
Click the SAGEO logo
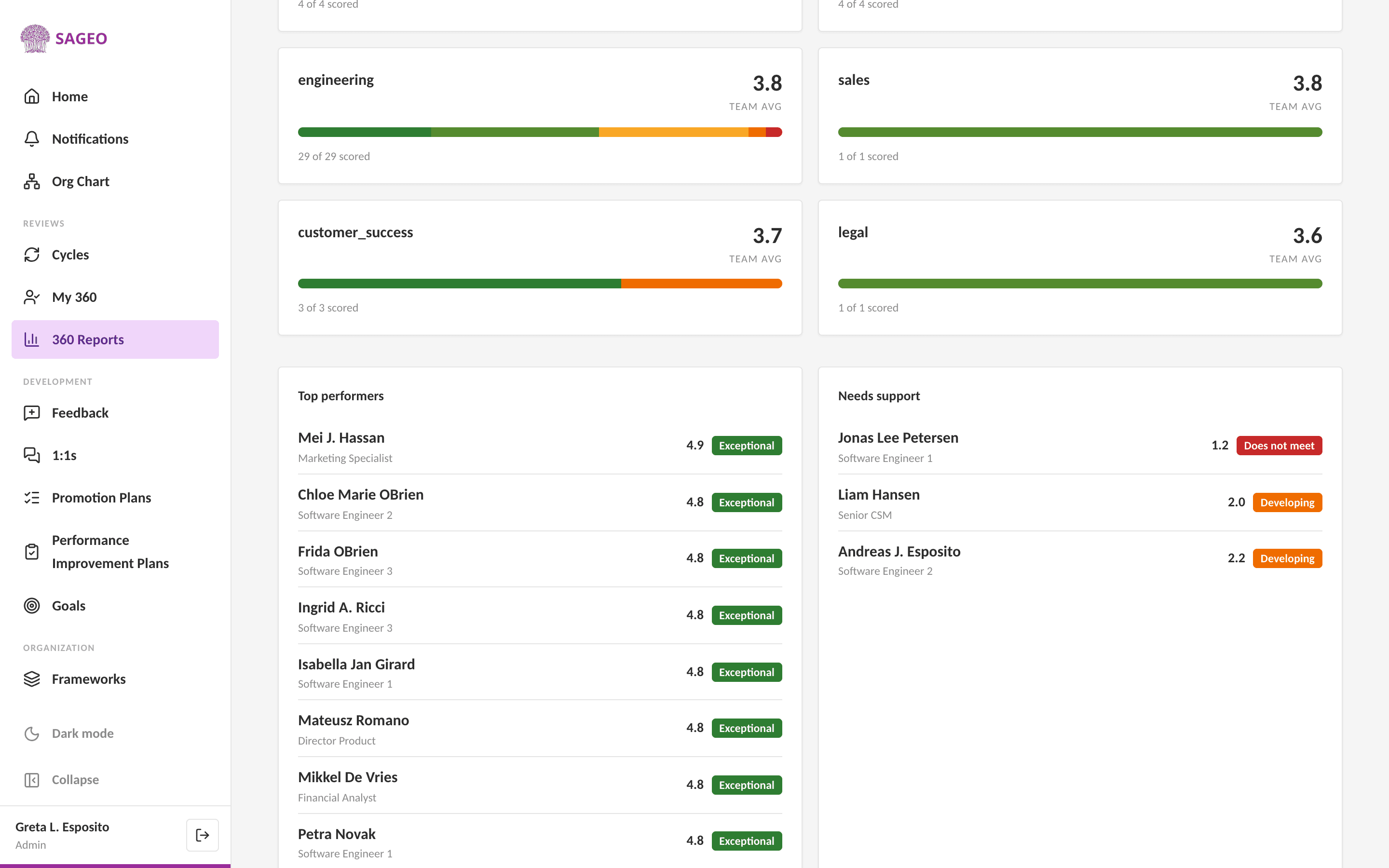[64, 39]
